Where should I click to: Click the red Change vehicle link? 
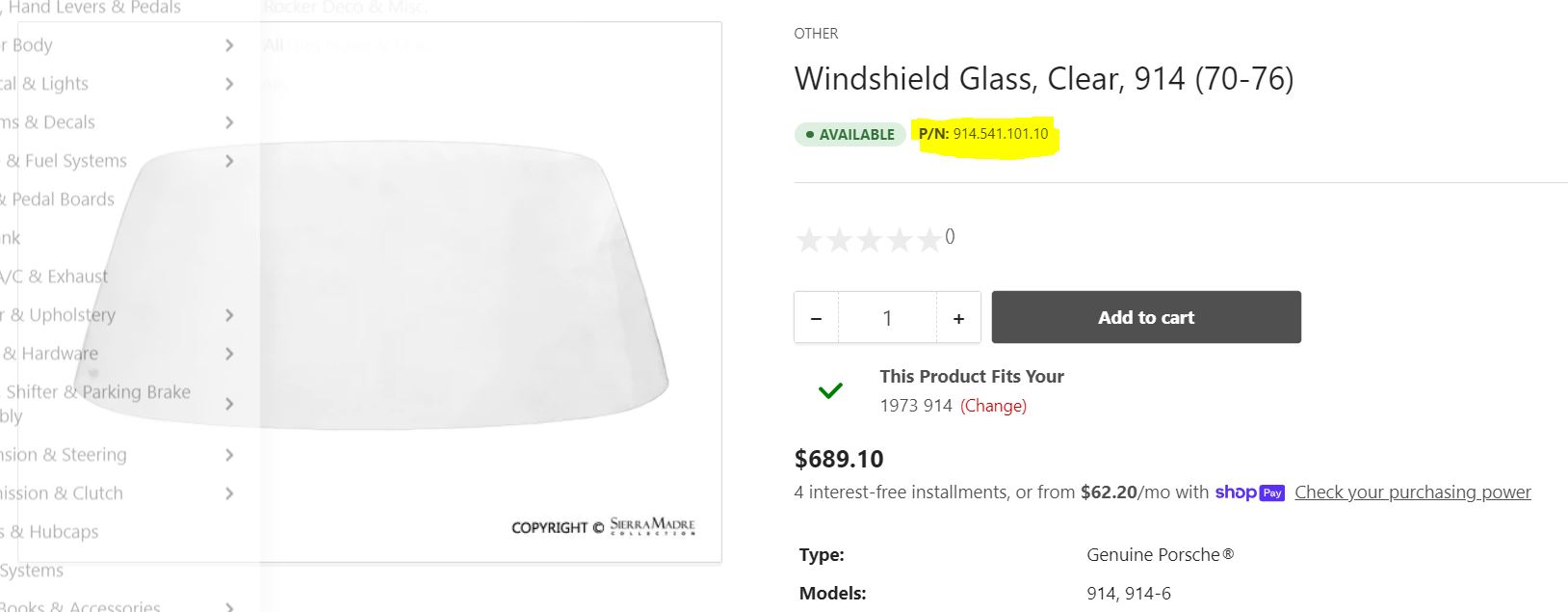[993, 406]
